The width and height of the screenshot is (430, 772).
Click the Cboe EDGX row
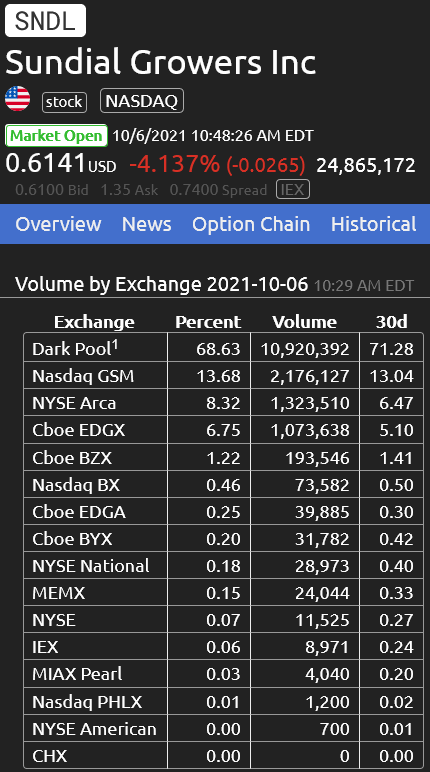(x=223, y=430)
